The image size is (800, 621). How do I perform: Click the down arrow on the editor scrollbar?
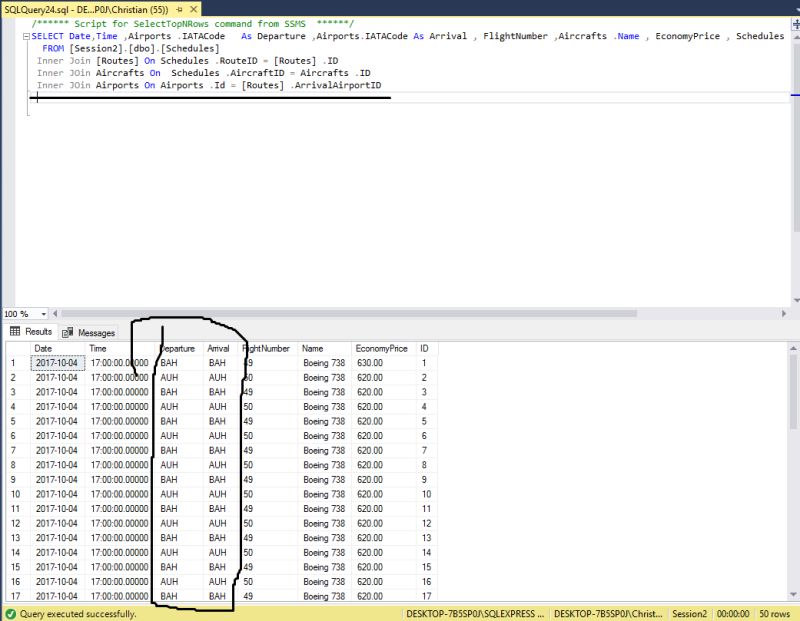793,300
